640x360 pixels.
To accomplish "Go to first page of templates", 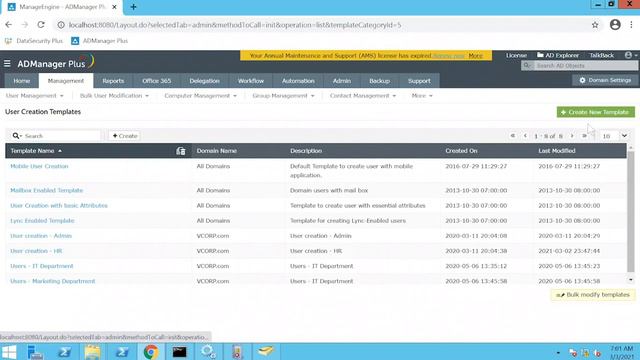I will pos(513,136).
